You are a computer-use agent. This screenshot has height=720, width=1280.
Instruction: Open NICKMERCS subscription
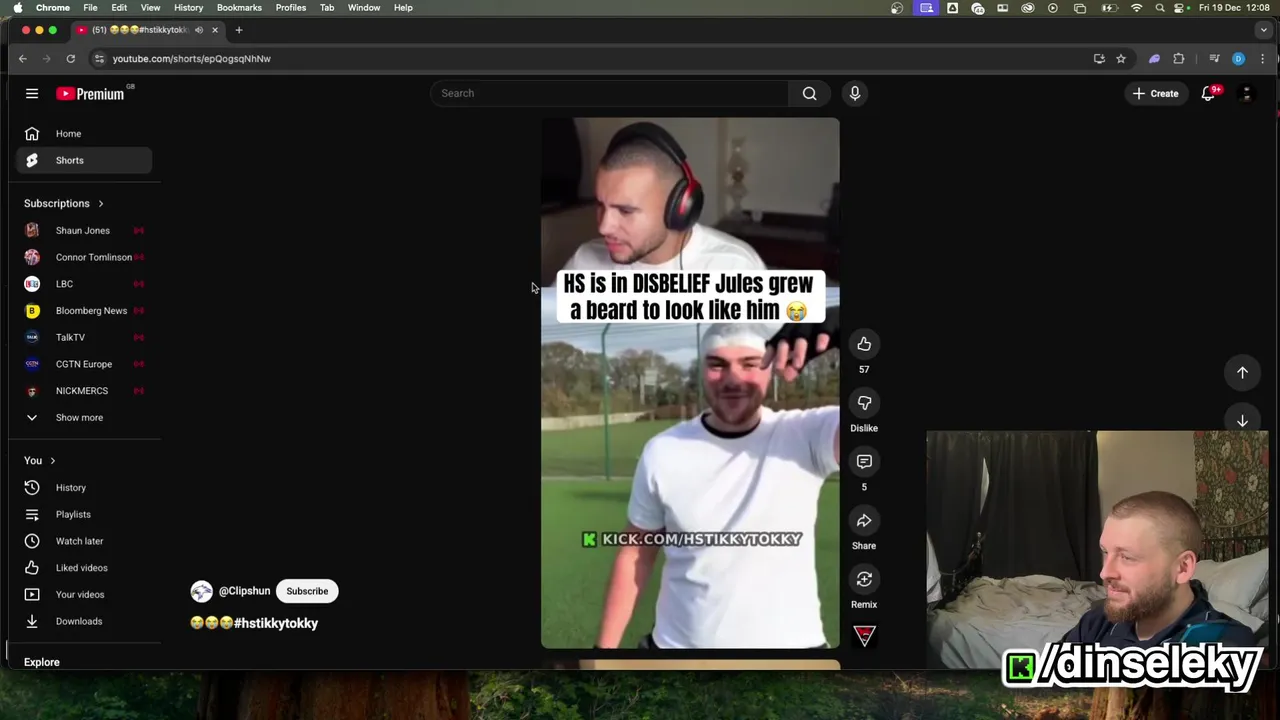84,391
